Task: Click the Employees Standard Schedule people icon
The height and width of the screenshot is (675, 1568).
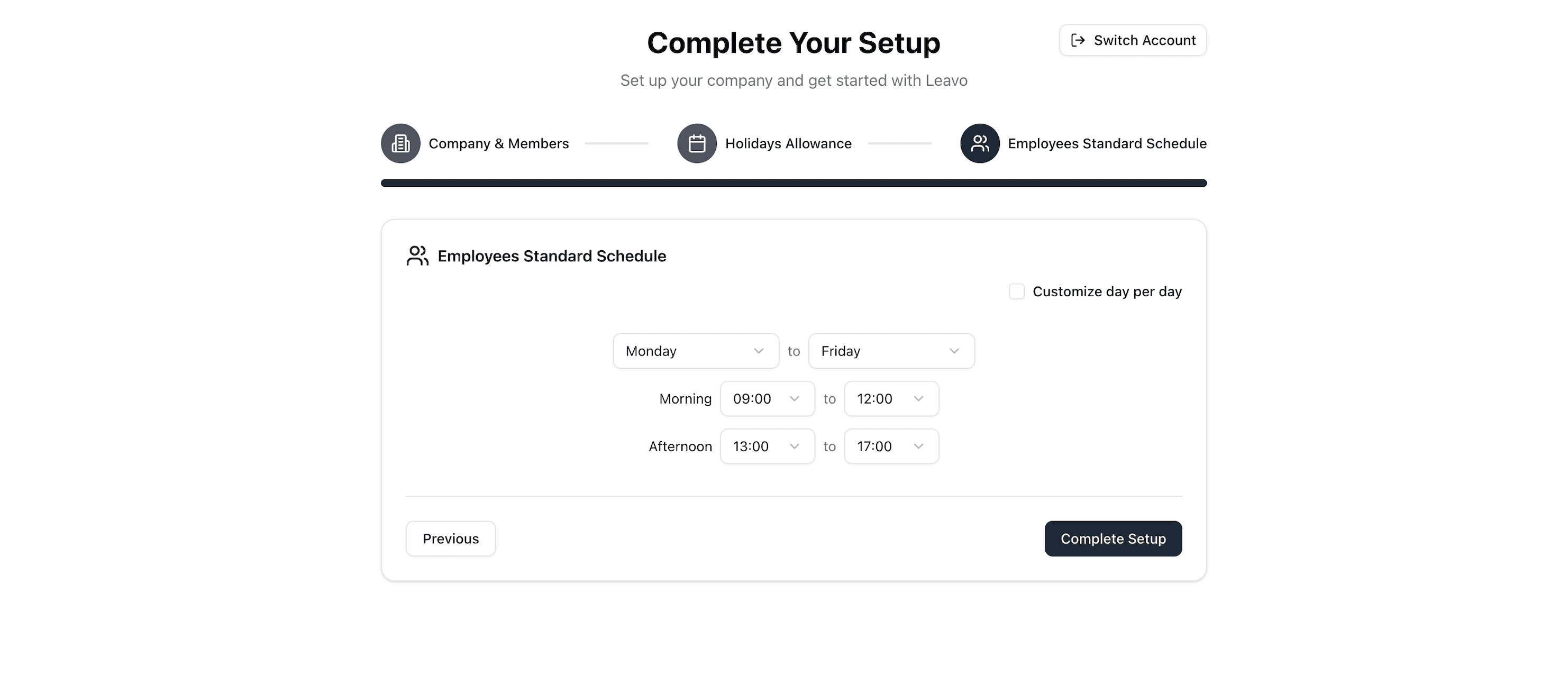Action: point(979,143)
